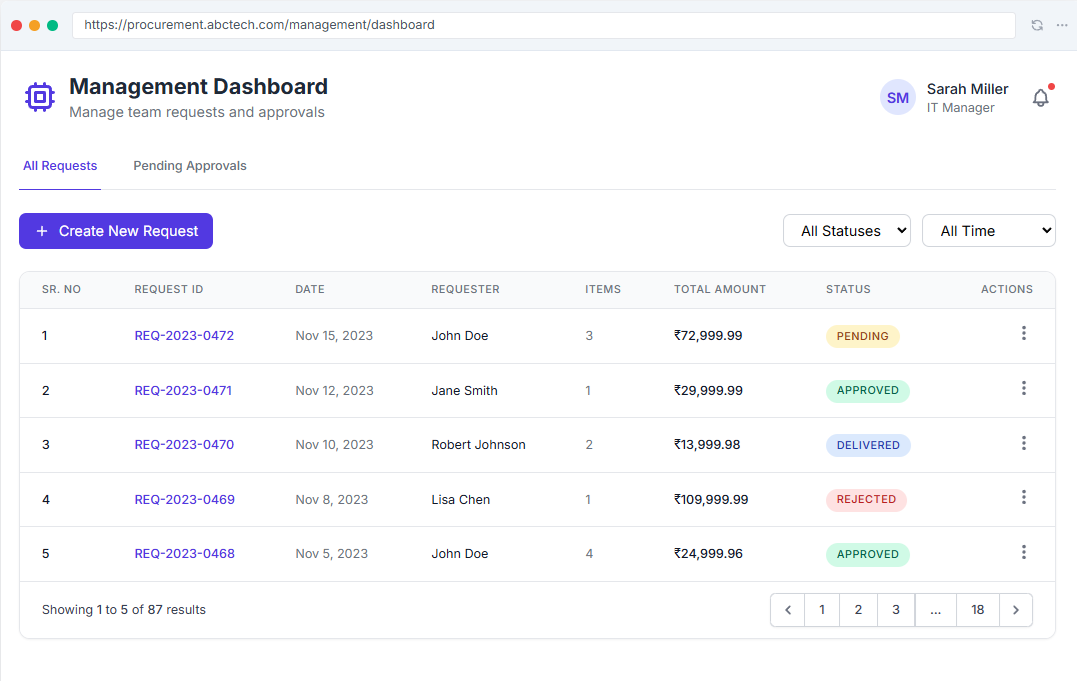Viewport: 1077px width, 681px height.
Task: Open browser more options ellipsis
Action: [1062, 25]
